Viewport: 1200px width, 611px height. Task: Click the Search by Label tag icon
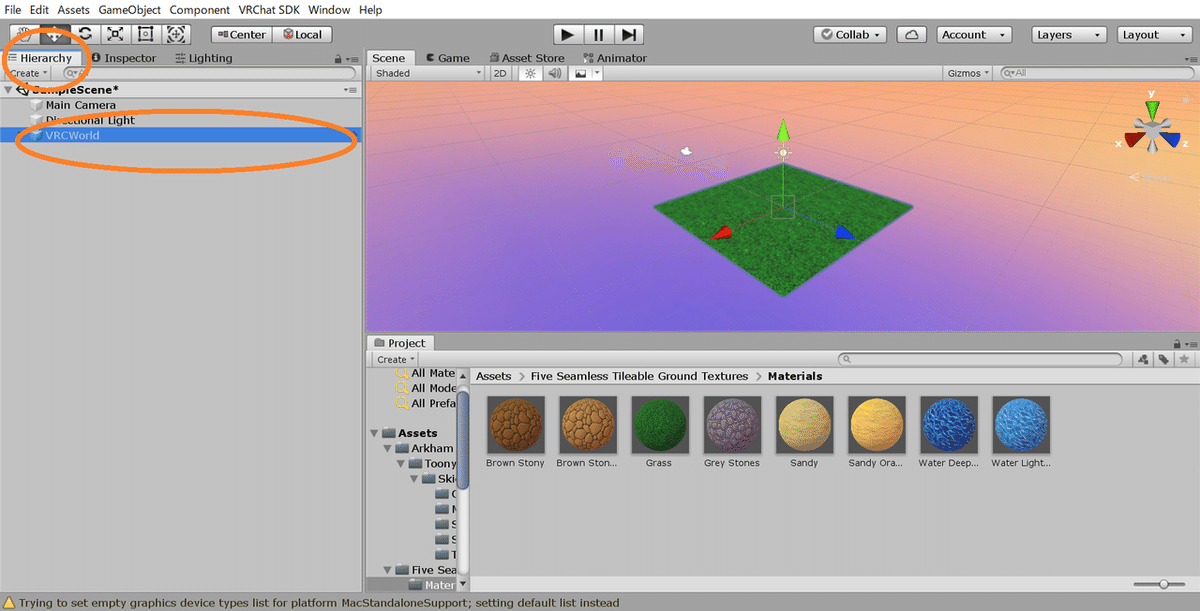(x=1164, y=359)
